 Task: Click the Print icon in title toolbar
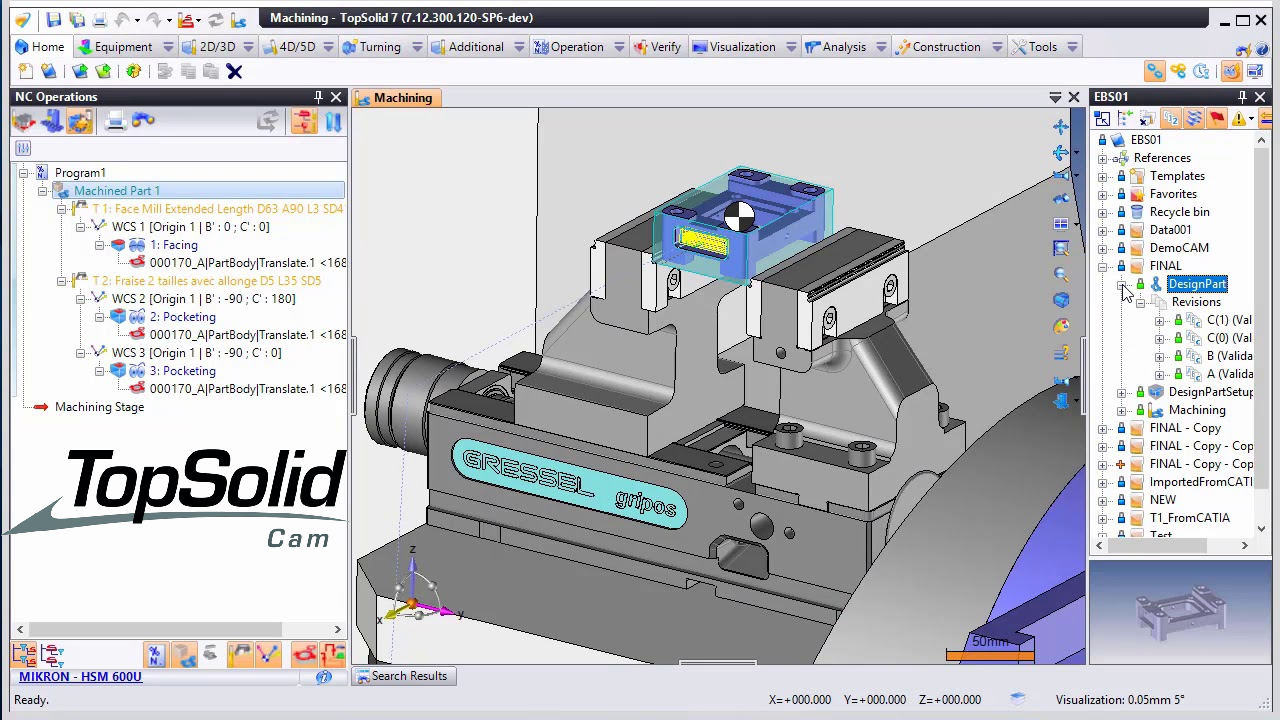click(100, 19)
